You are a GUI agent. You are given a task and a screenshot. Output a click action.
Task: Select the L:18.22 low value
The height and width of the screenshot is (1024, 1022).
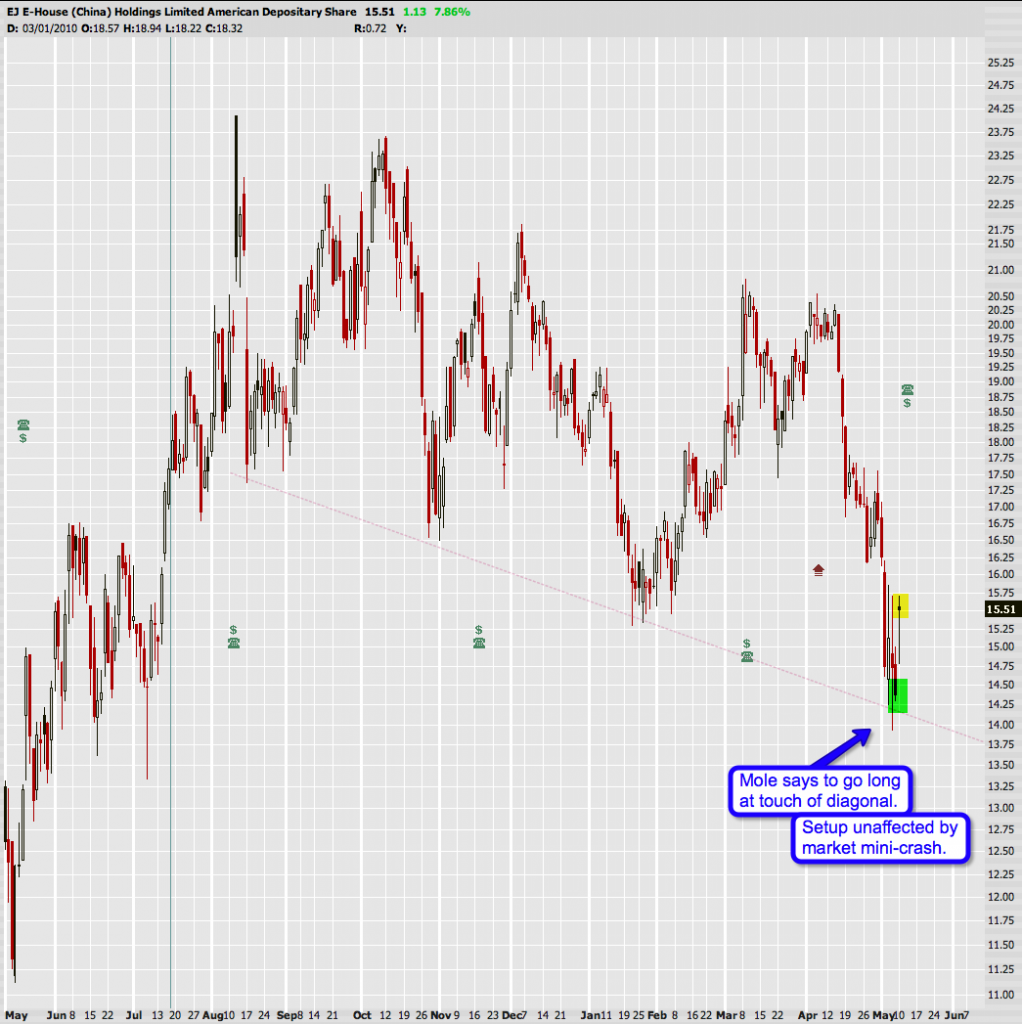182,29
